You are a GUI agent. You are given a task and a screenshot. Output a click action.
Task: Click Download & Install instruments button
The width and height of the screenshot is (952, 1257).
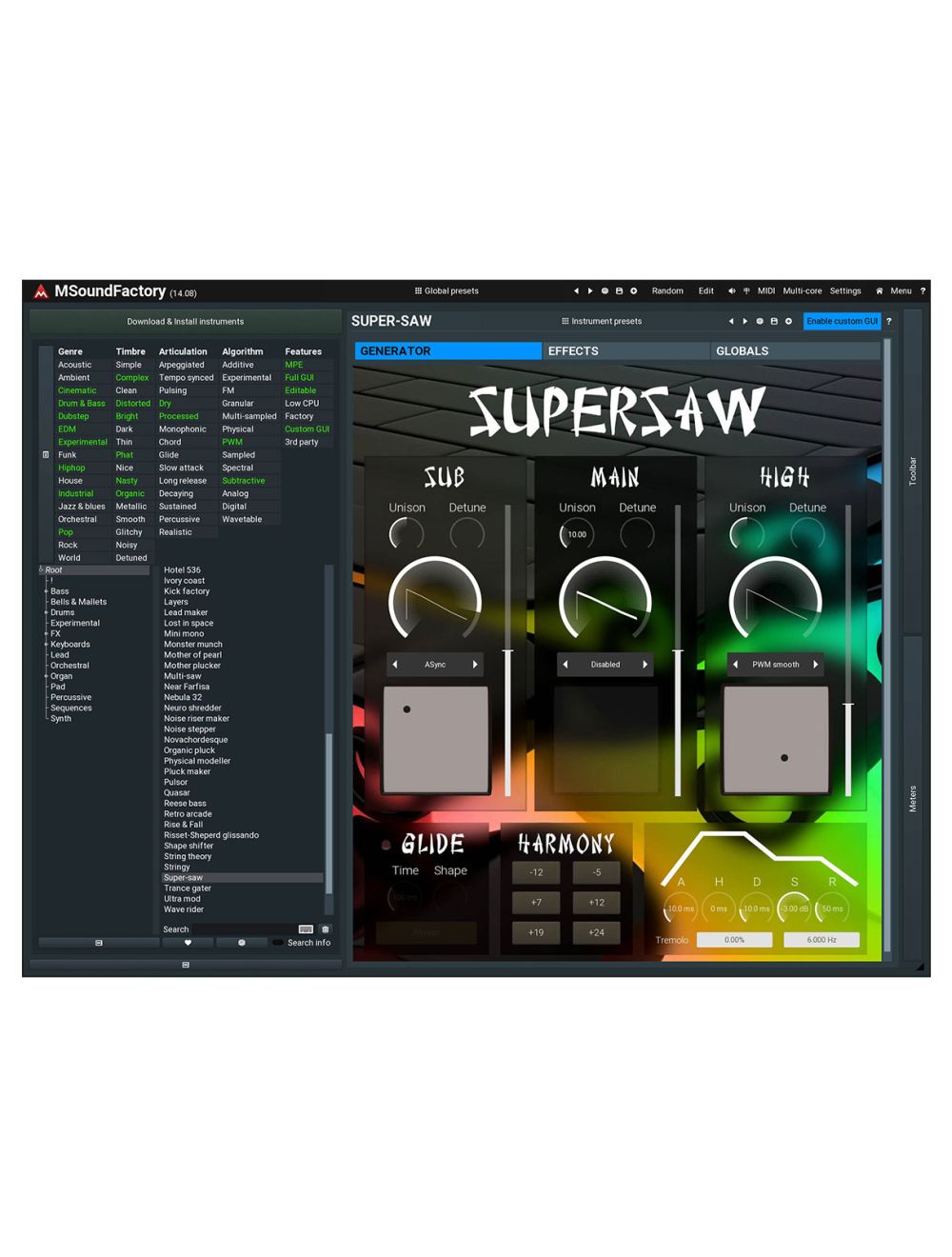[x=186, y=322]
